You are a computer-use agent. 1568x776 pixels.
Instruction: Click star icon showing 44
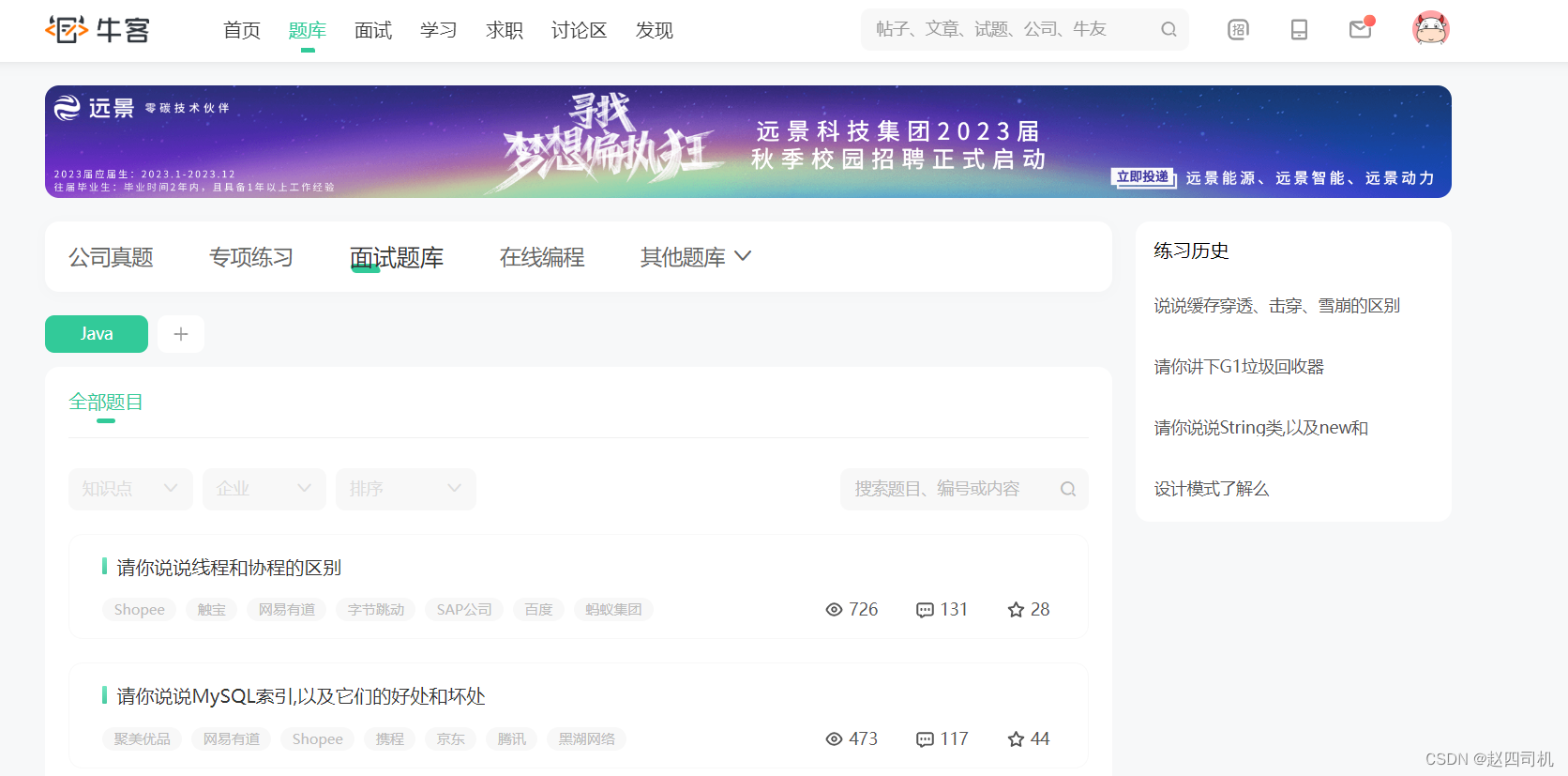[1016, 739]
